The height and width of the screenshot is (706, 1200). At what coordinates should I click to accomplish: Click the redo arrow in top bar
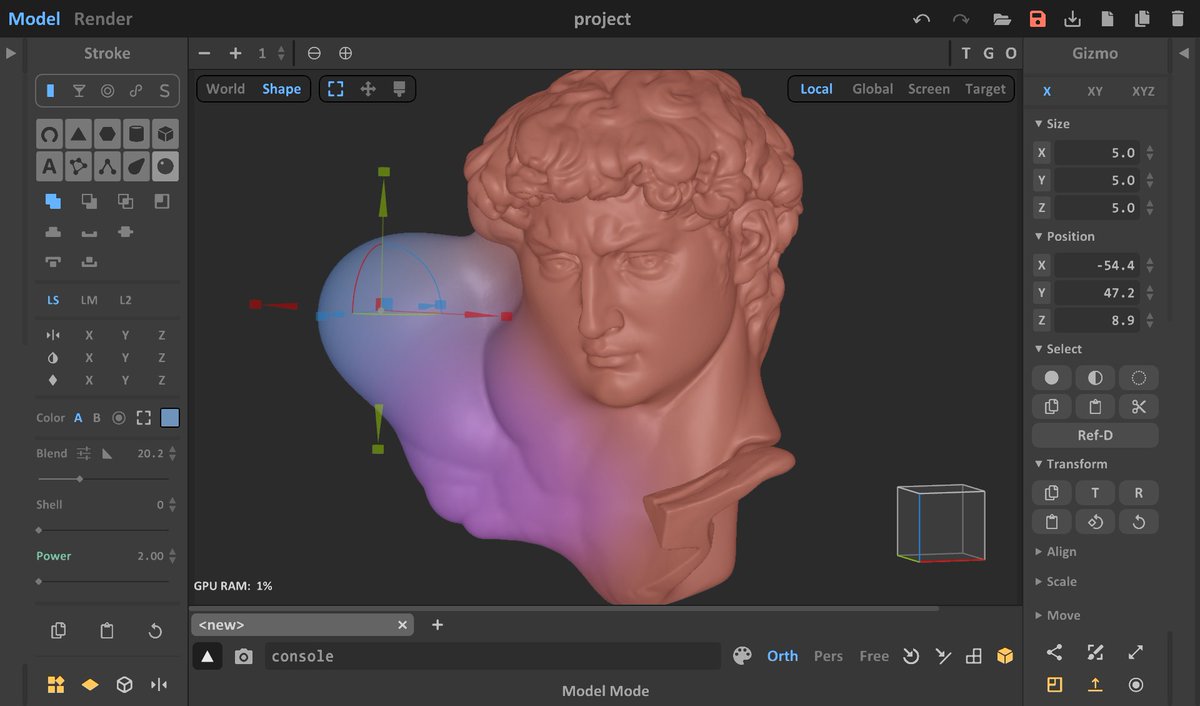(961, 19)
